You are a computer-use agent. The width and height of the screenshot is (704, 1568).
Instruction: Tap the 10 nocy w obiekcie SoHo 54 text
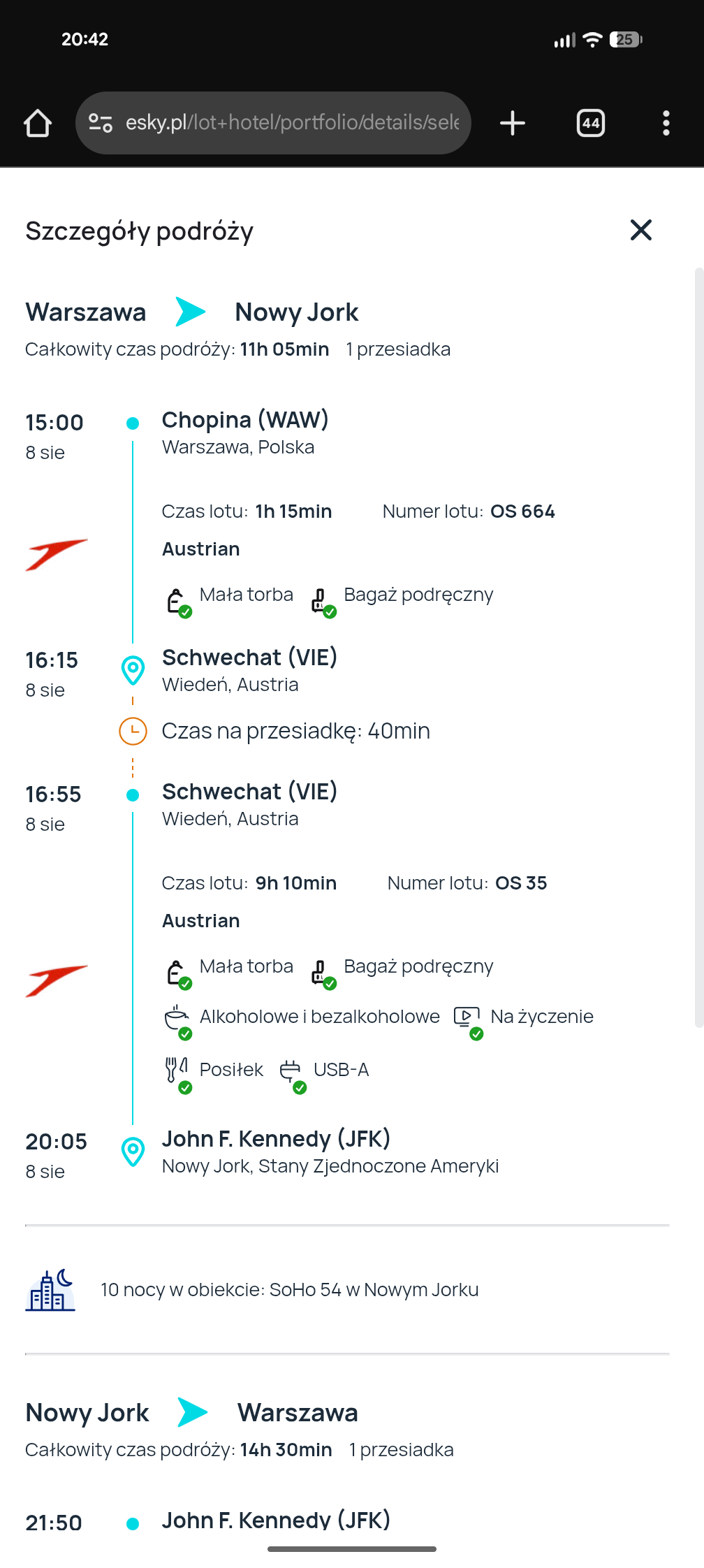290,1290
